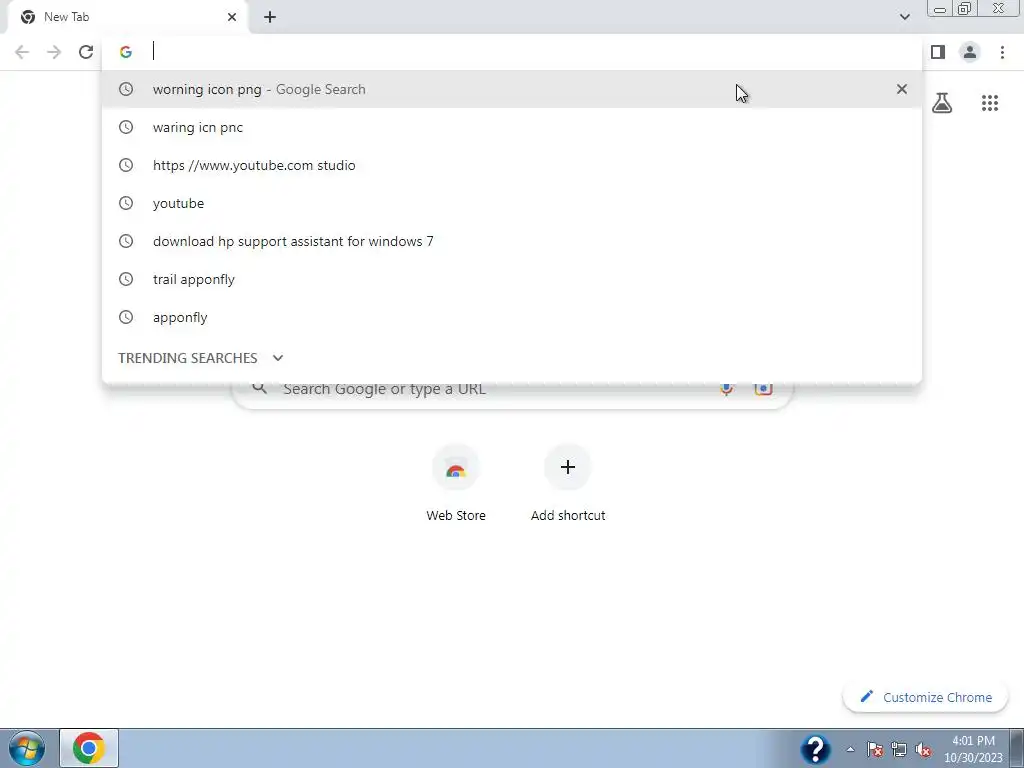Open Search Labs flask icon

pos(942,103)
